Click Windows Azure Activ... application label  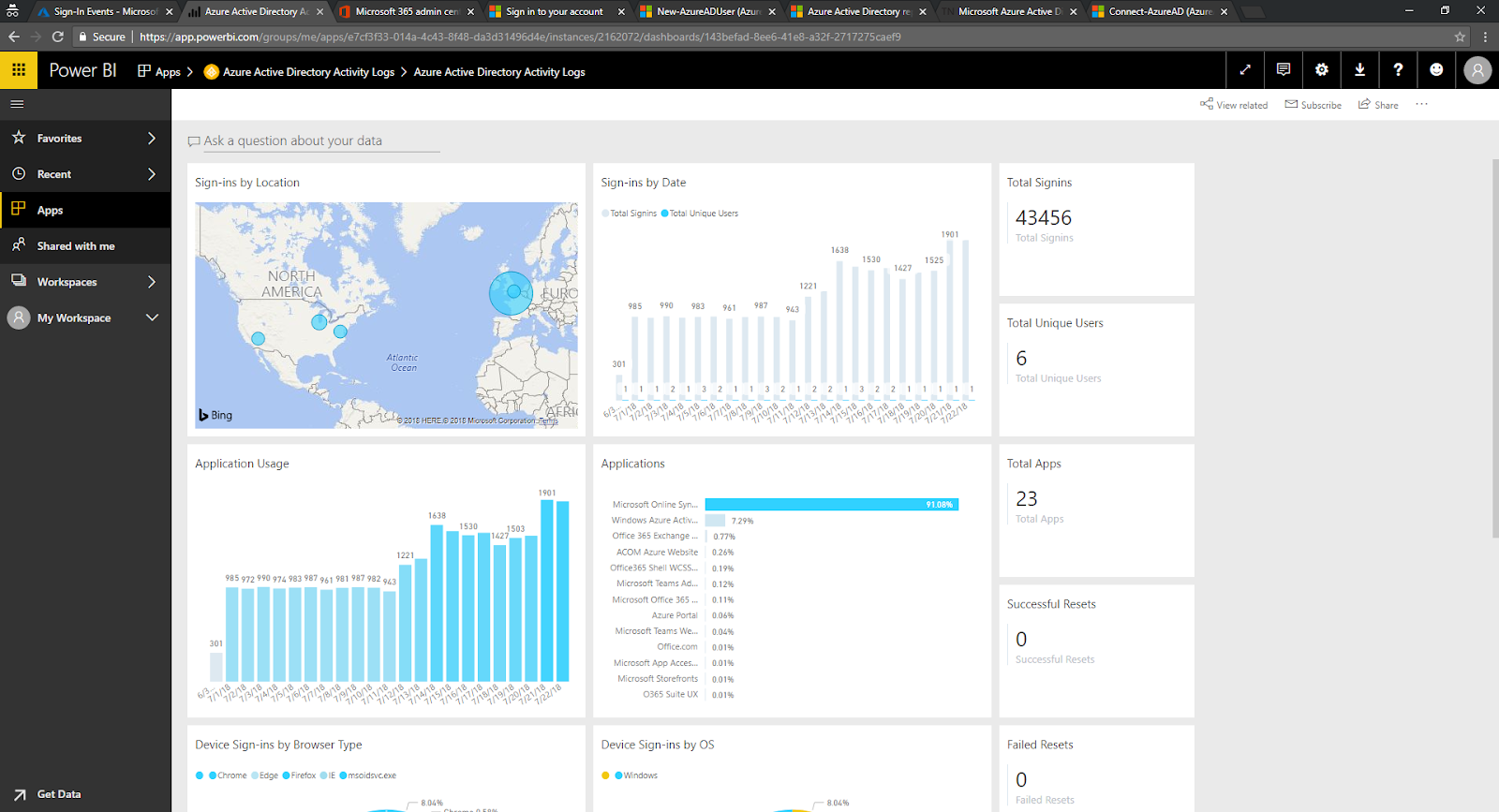coord(654,521)
